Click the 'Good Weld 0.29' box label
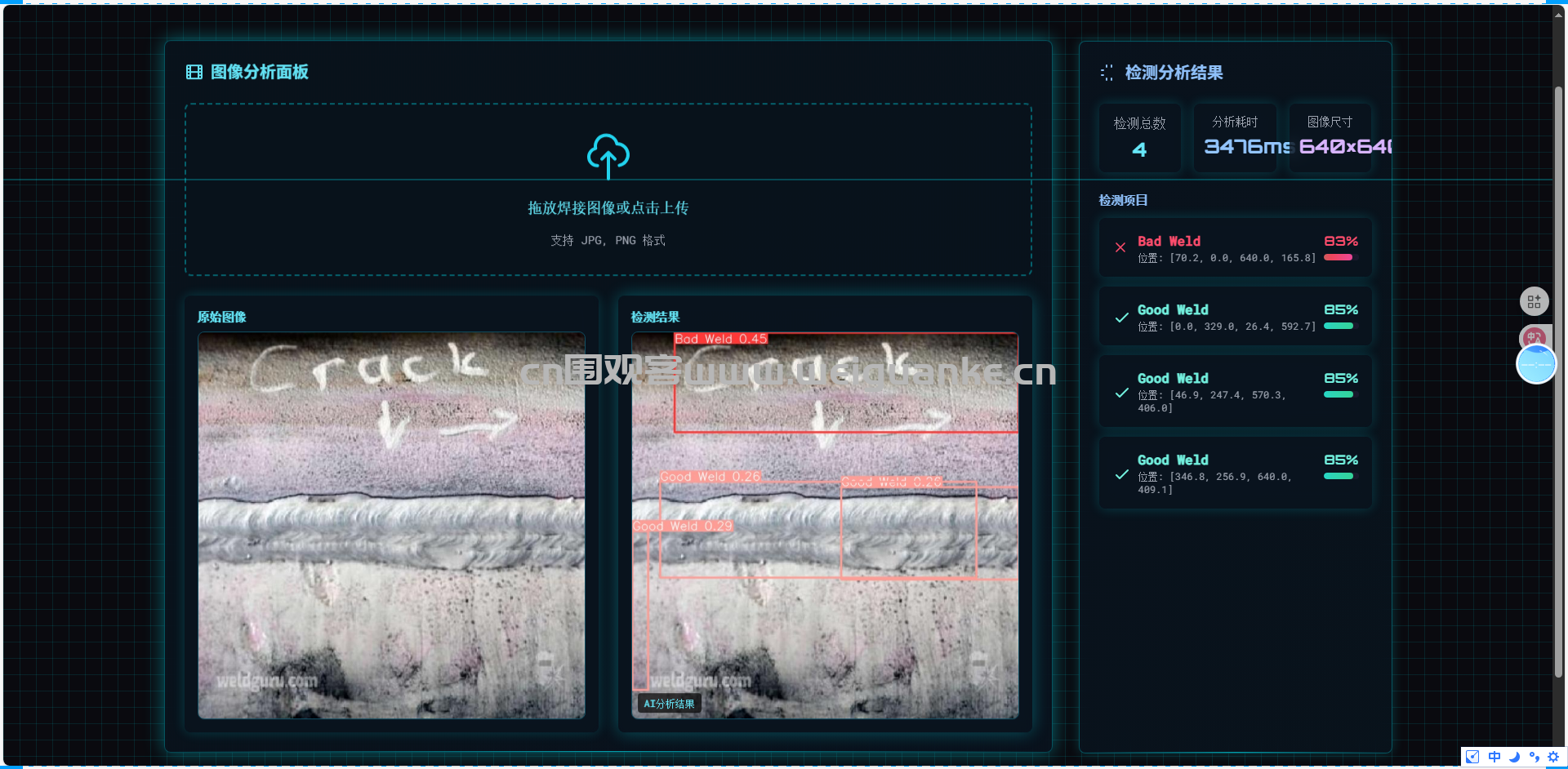This screenshot has width=1568, height=769. point(683,527)
